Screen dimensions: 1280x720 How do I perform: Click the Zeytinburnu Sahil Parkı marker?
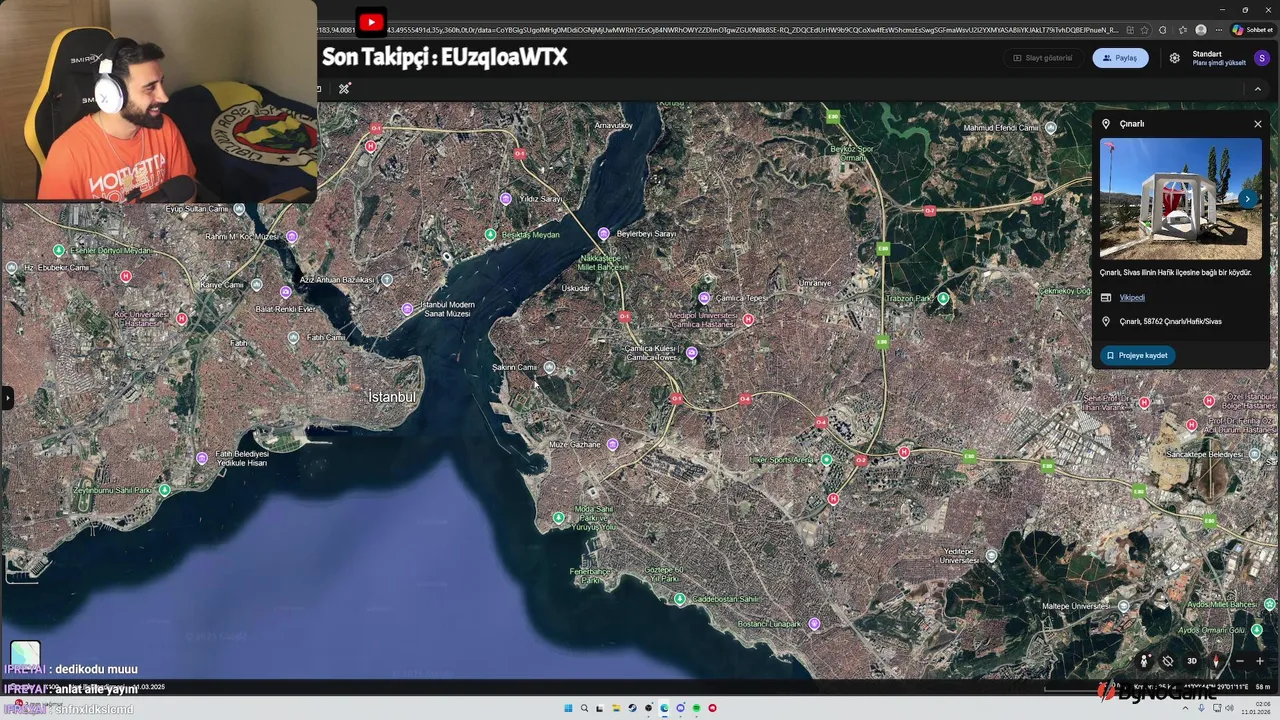point(165,490)
